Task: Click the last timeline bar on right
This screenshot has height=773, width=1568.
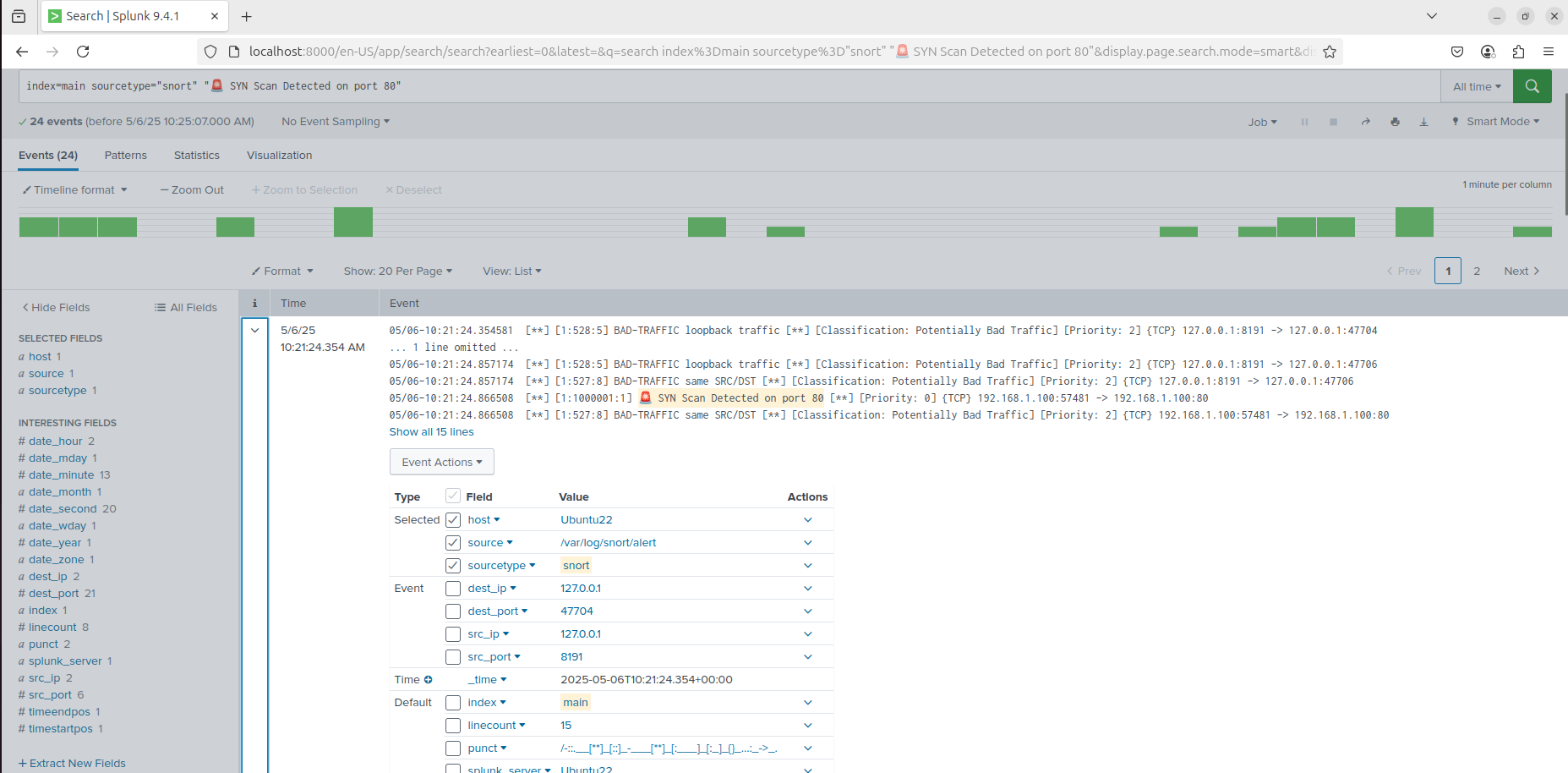Action: click(1532, 232)
